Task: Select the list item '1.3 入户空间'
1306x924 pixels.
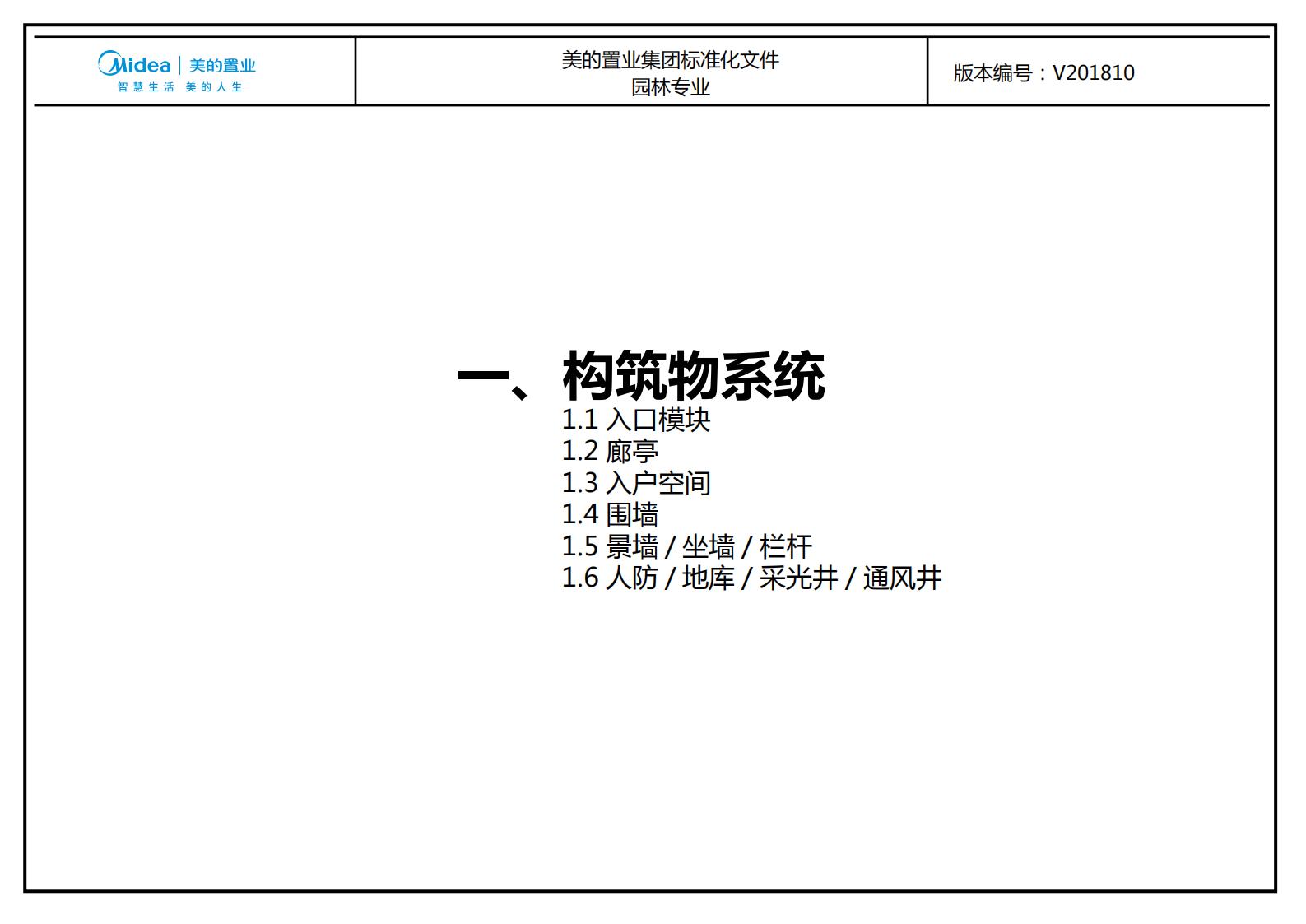Action: click(635, 483)
